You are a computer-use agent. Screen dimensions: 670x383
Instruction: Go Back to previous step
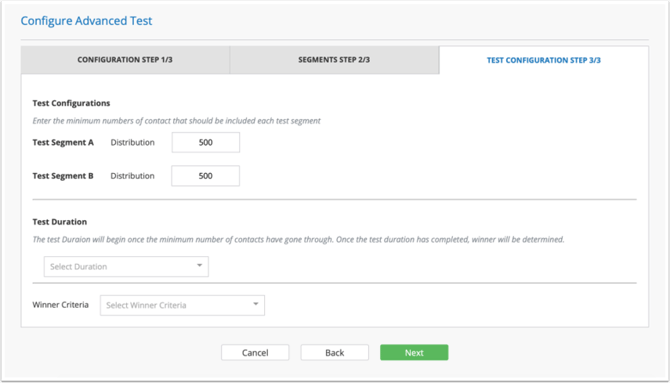(x=335, y=353)
